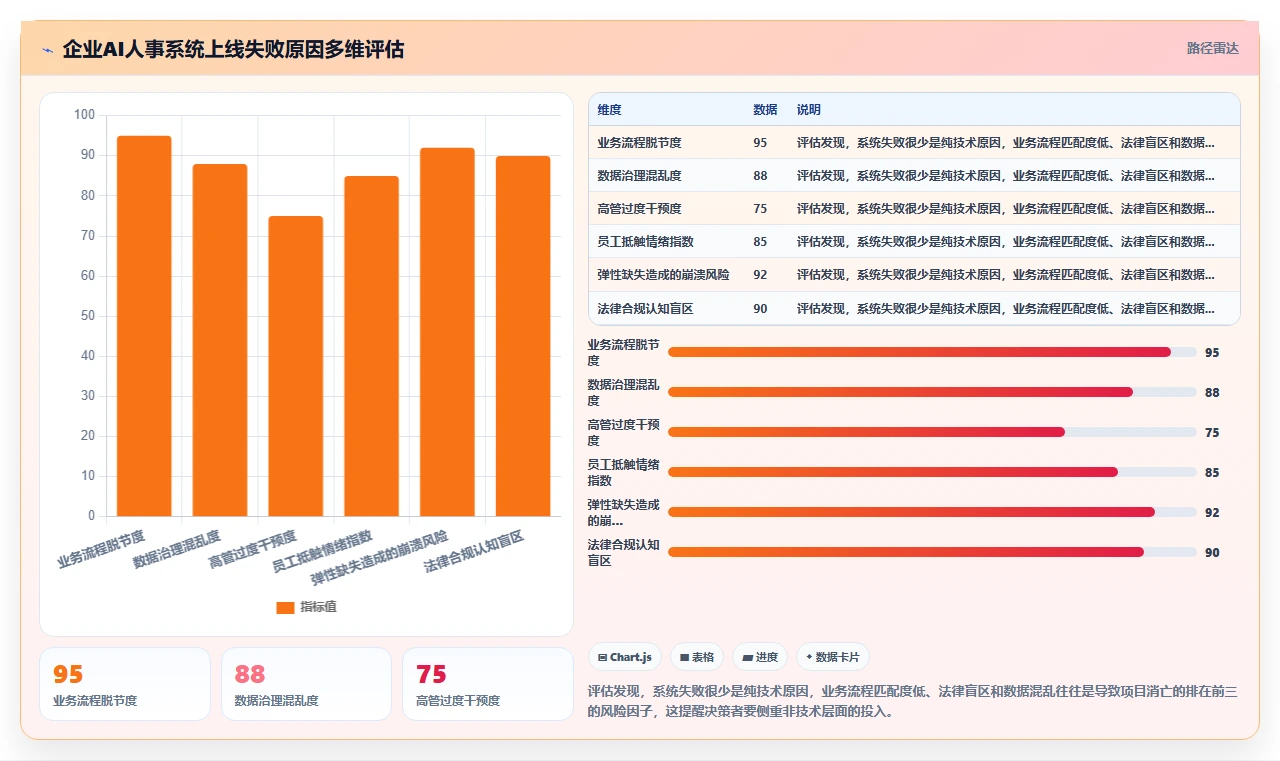Click the 说明 column header in the table

click(x=809, y=110)
